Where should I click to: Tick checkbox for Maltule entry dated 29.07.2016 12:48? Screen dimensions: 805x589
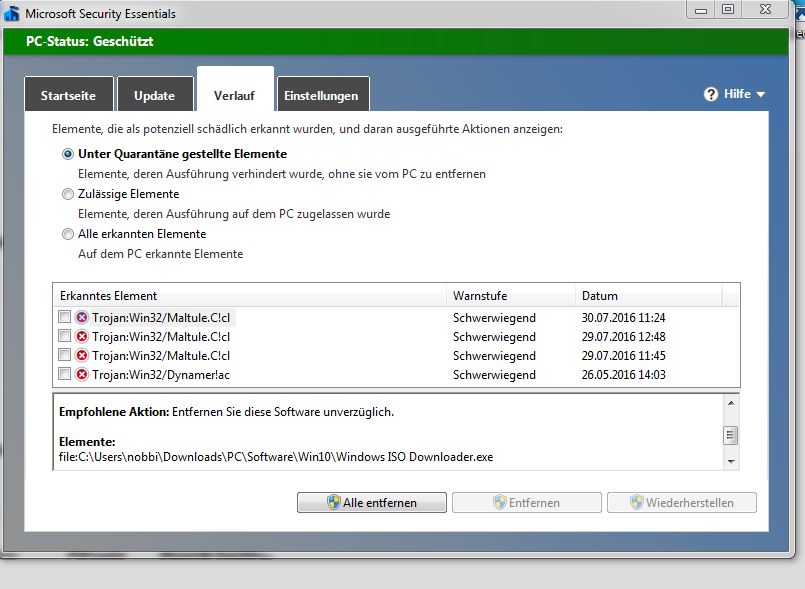(x=64, y=336)
